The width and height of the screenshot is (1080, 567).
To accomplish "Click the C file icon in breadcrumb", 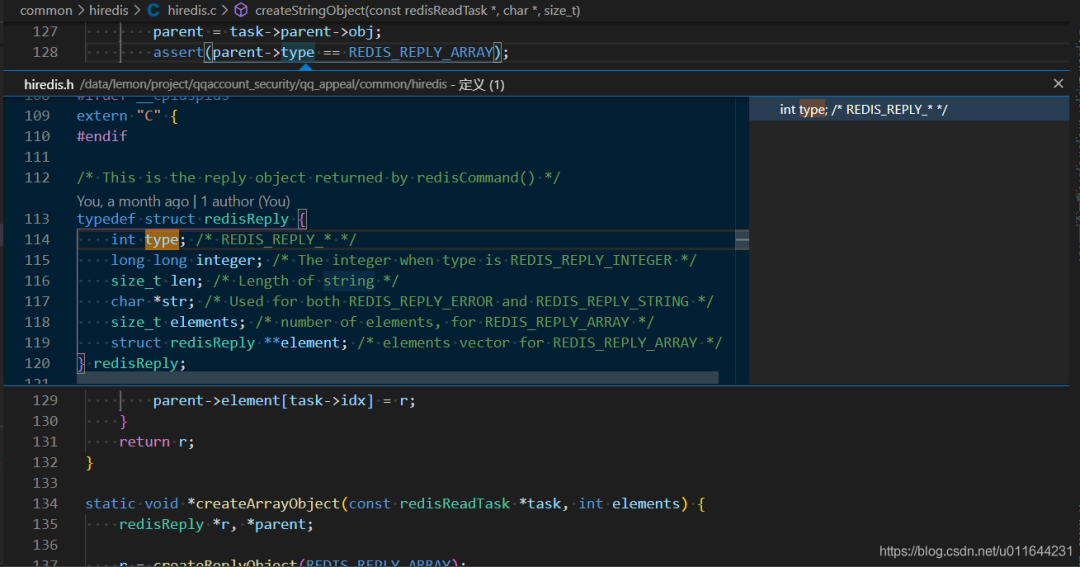I will tap(153, 10).
